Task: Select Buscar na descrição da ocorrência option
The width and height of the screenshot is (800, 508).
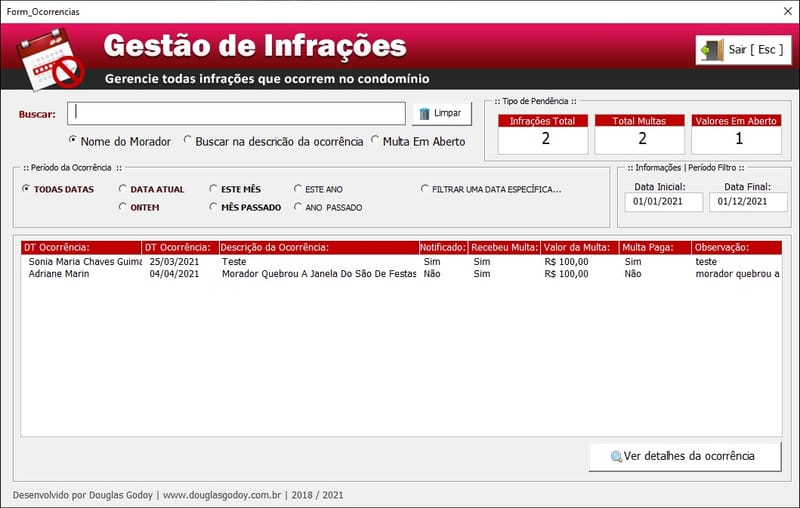Action: [x=189, y=141]
